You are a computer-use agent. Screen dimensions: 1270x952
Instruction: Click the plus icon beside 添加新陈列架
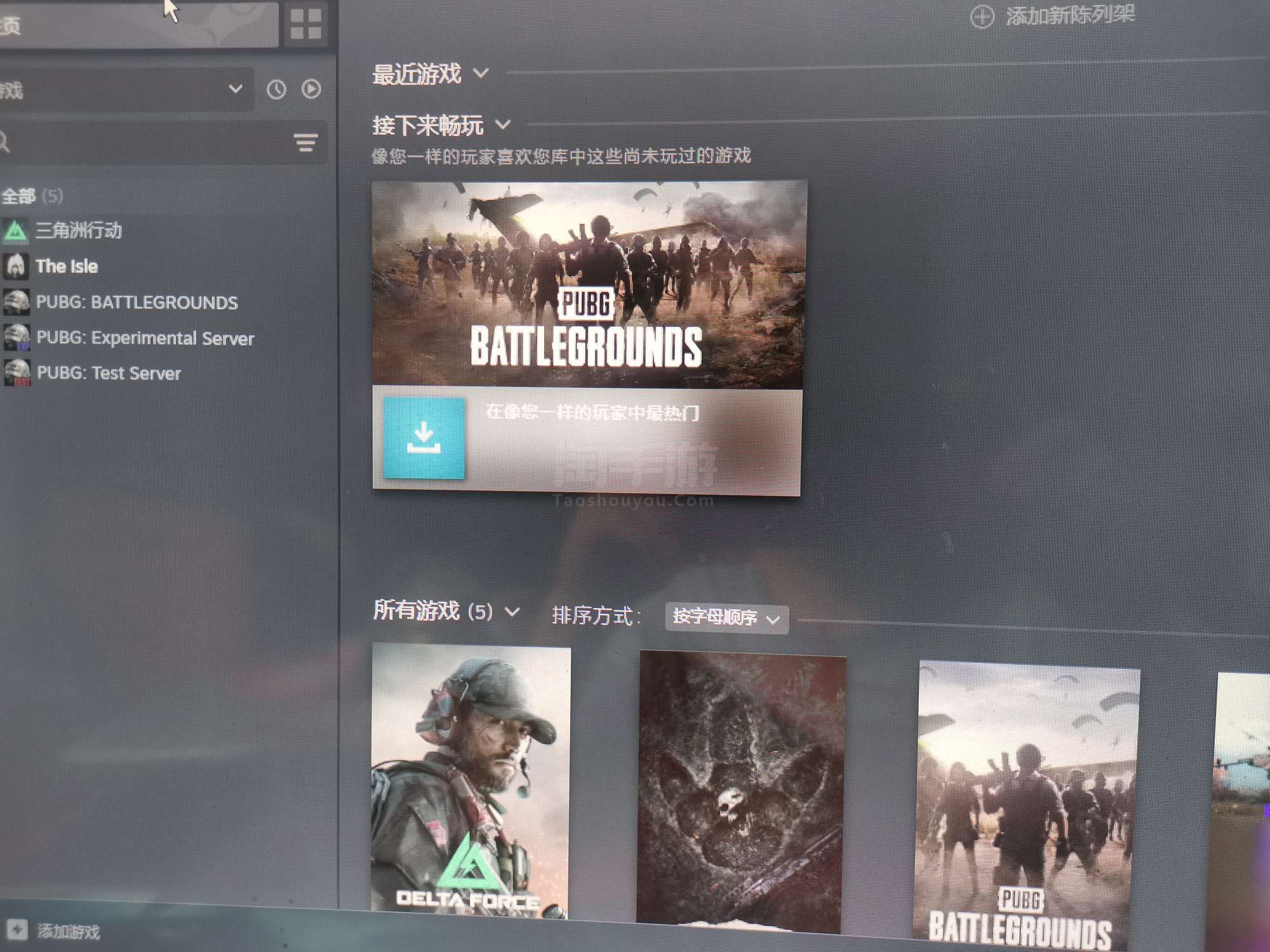click(x=982, y=17)
